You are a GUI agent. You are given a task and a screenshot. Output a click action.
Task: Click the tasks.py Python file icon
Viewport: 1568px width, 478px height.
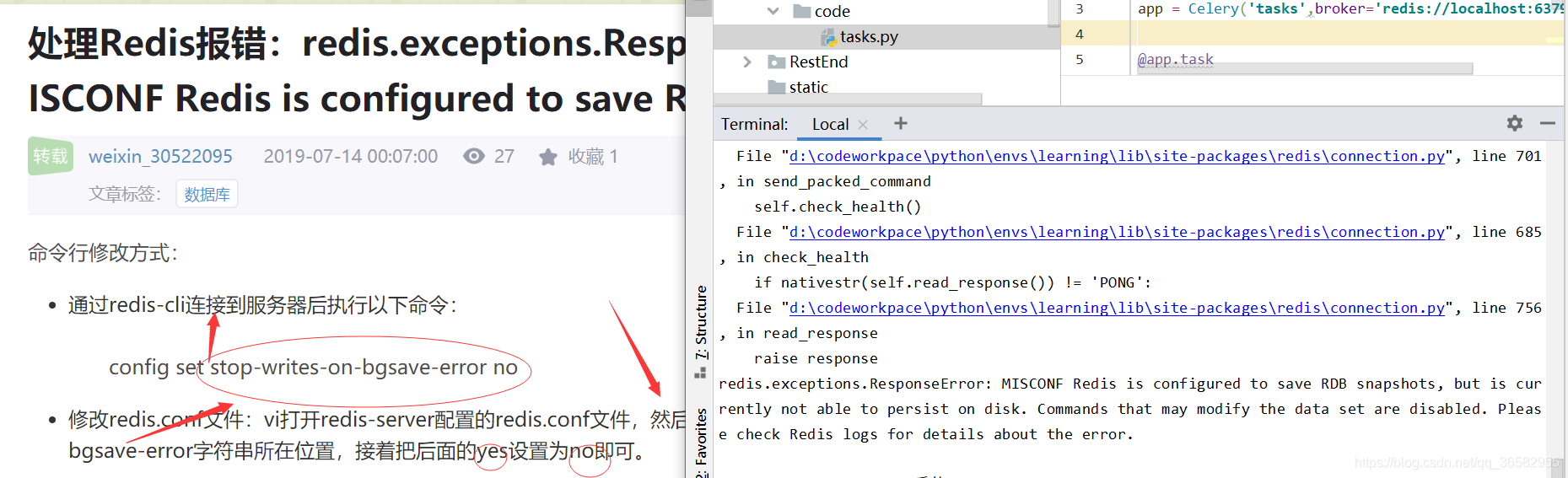coord(828,37)
